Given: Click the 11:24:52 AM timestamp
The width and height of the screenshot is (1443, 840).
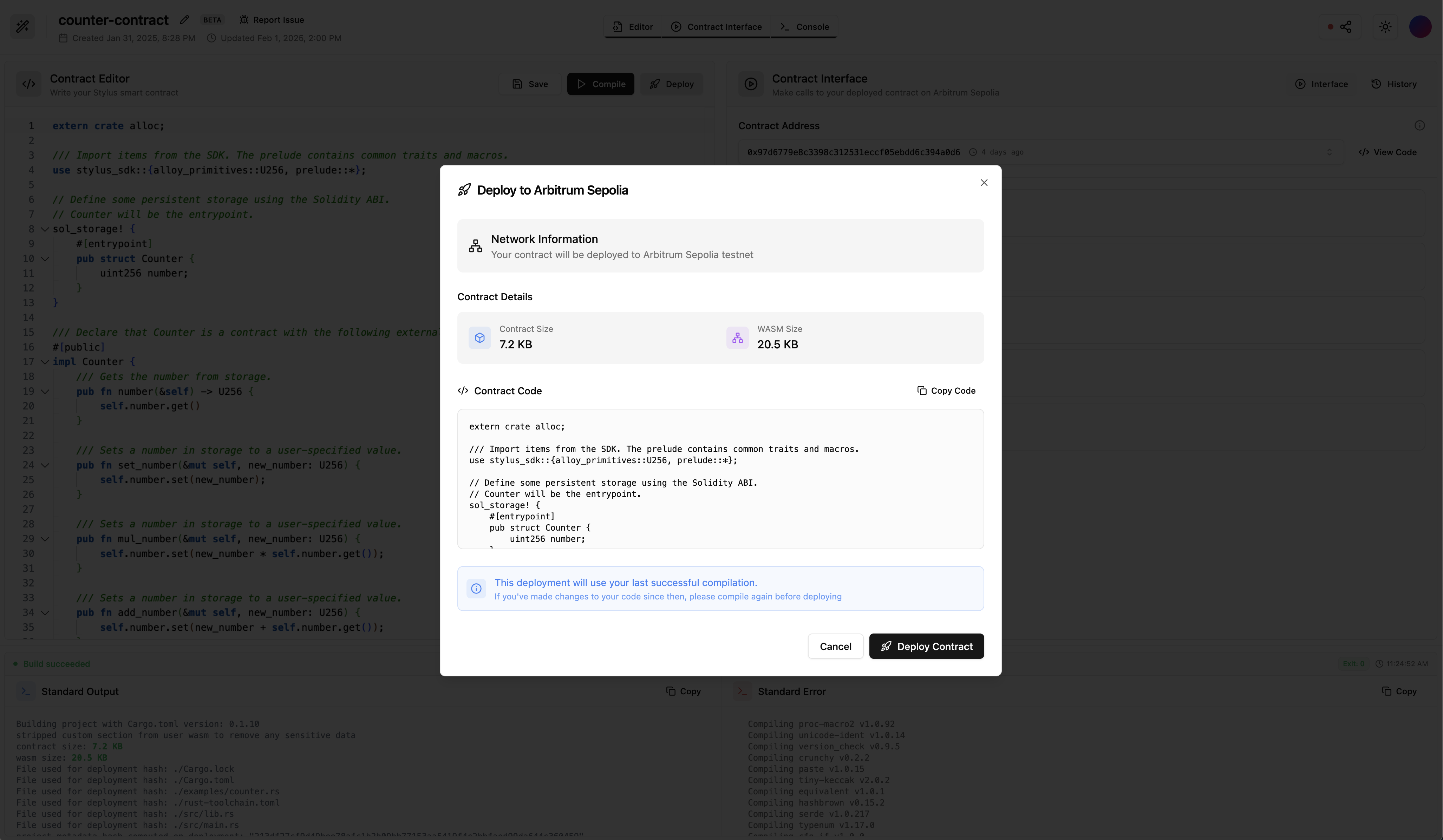Looking at the screenshot, I should [1407, 664].
